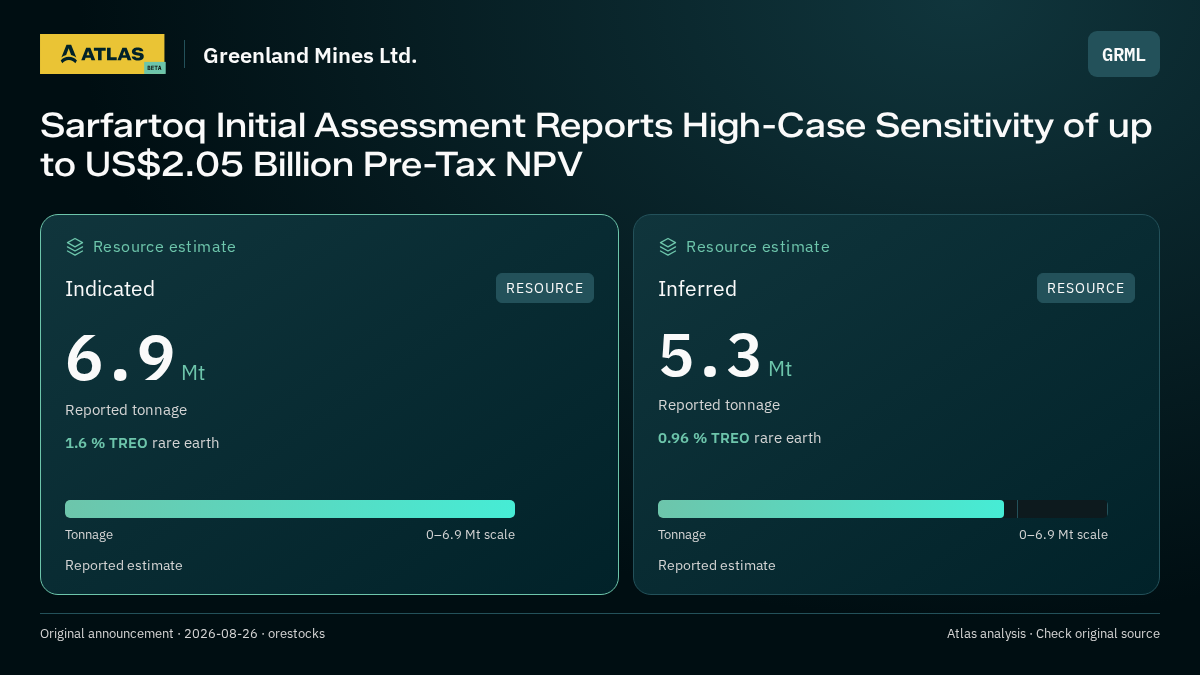Click the Indicated category label
Image resolution: width=1200 pixels, height=675 pixels.
110,289
